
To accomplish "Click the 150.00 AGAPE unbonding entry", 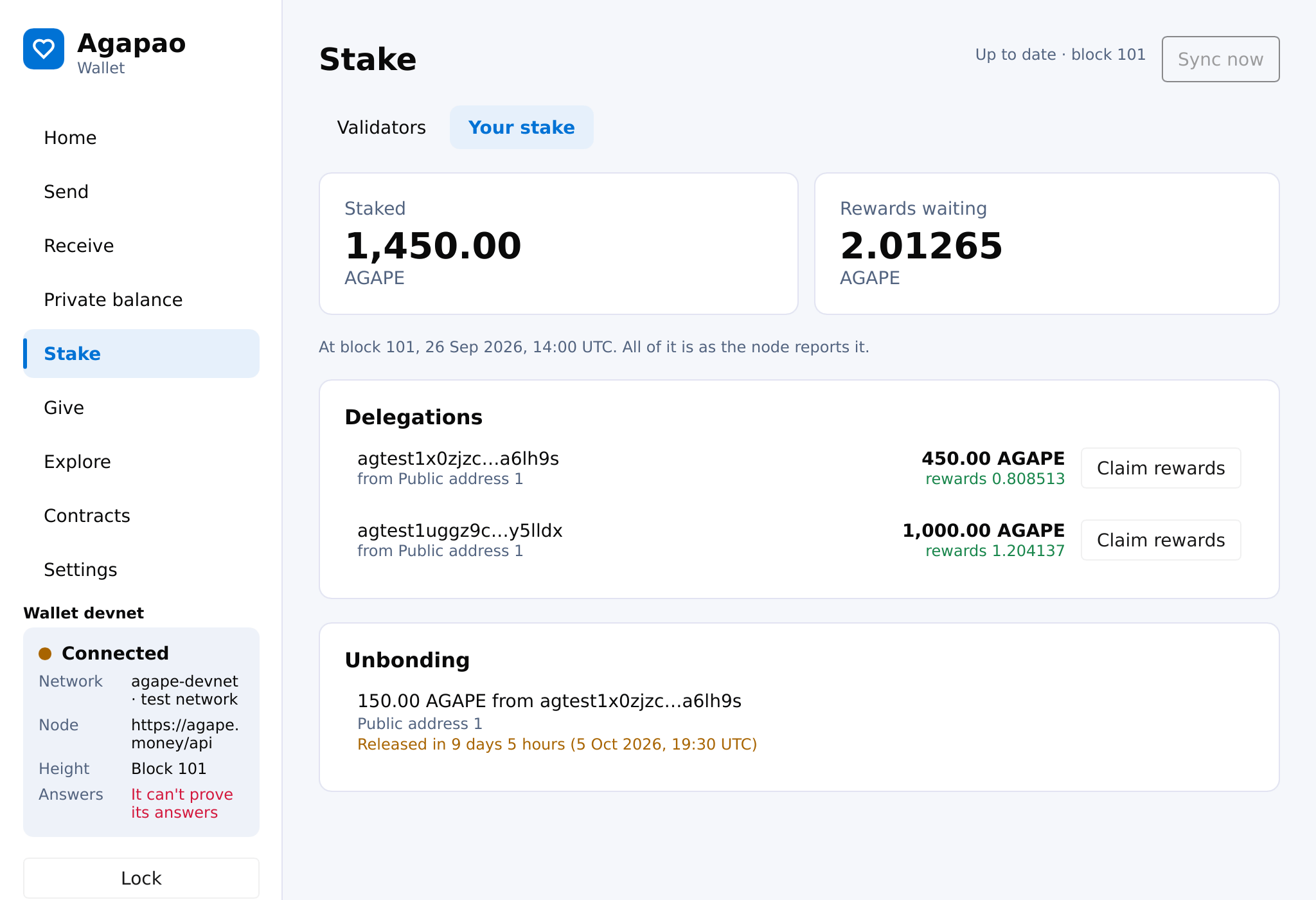I will tap(549, 701).
